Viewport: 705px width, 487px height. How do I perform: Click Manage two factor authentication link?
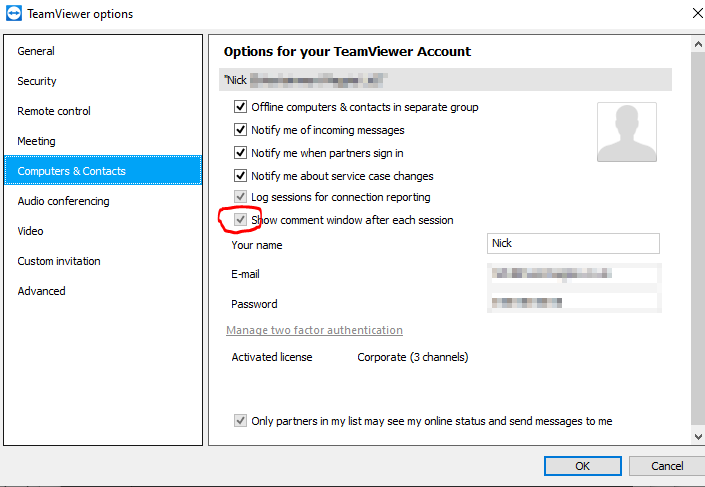click(314, 330)
